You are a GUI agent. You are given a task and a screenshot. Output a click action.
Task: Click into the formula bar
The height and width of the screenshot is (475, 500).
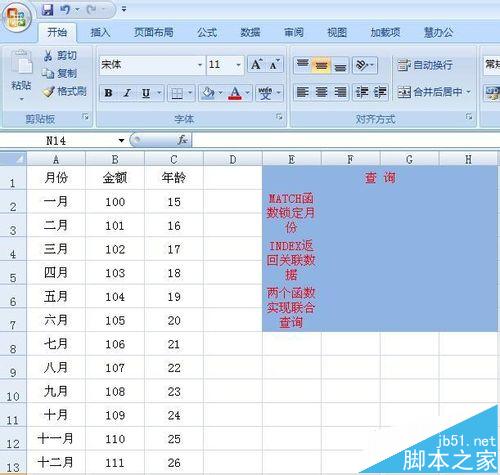pyautogui.click(x=346, y=140)
